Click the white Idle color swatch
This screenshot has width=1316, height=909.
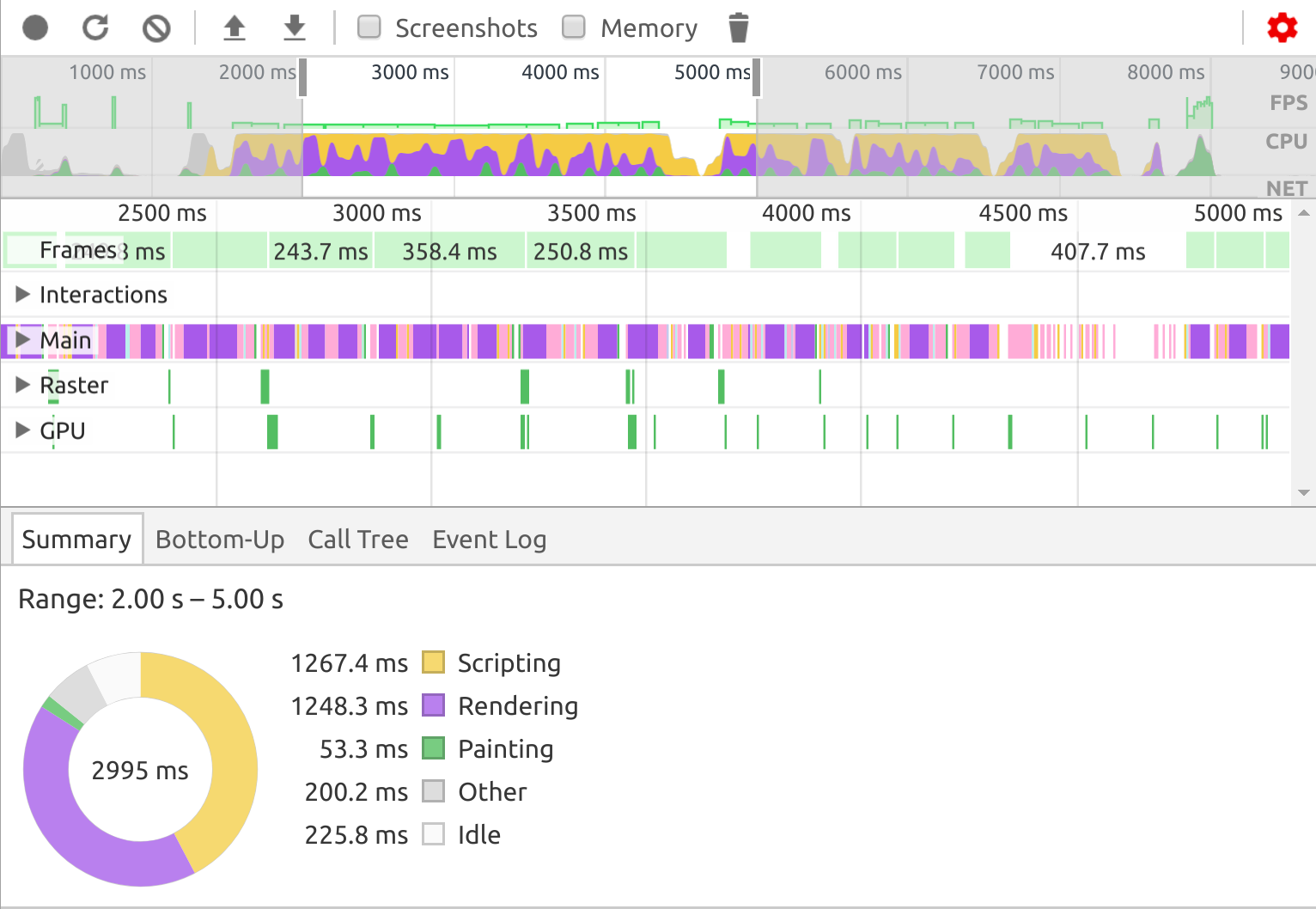[434, 834]
